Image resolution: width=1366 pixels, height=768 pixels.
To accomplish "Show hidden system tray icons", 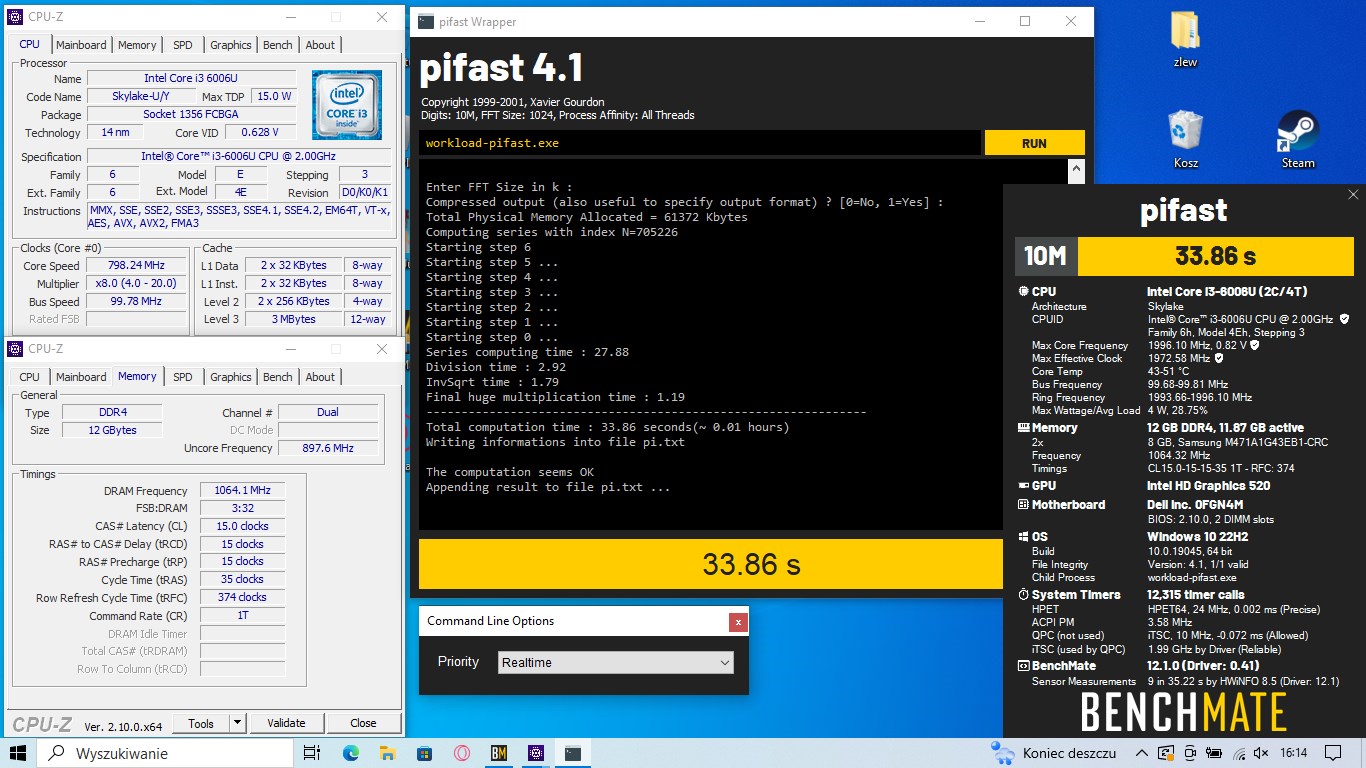I will [x=1142, y=753].
